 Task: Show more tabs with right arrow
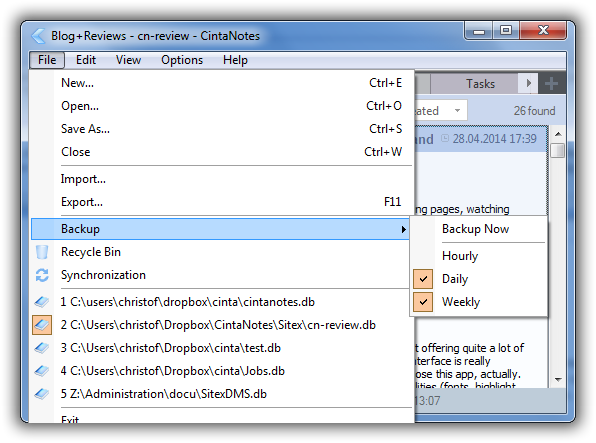528,83
